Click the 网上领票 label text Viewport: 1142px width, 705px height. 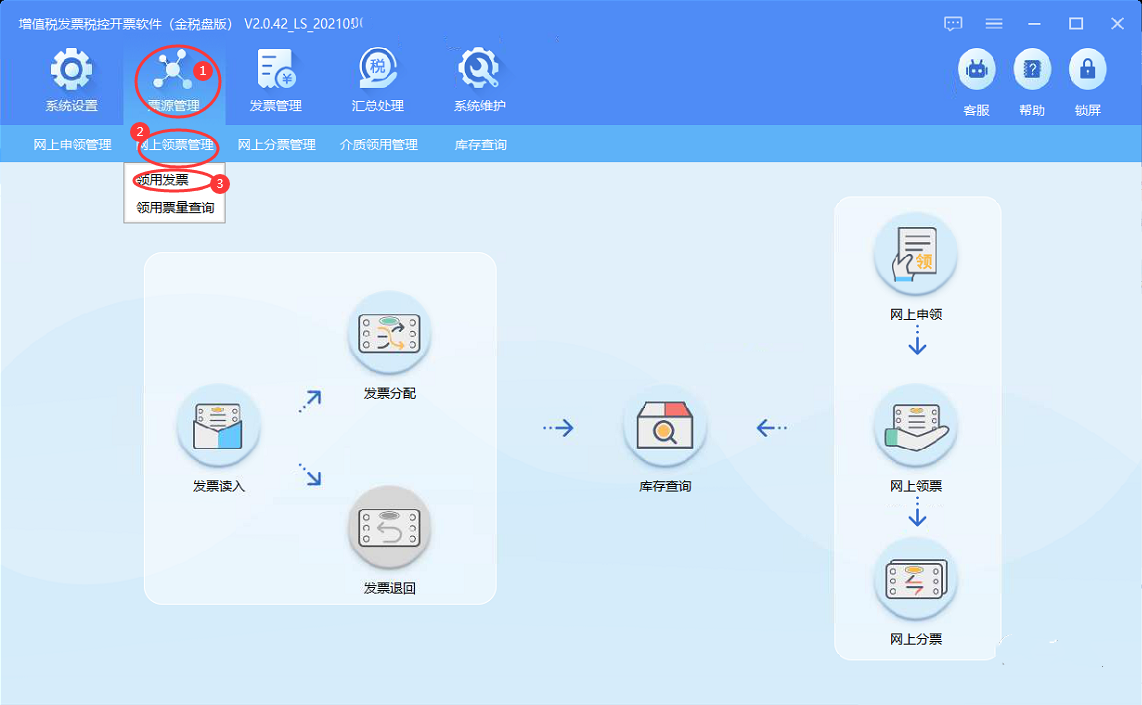point(915,486)
